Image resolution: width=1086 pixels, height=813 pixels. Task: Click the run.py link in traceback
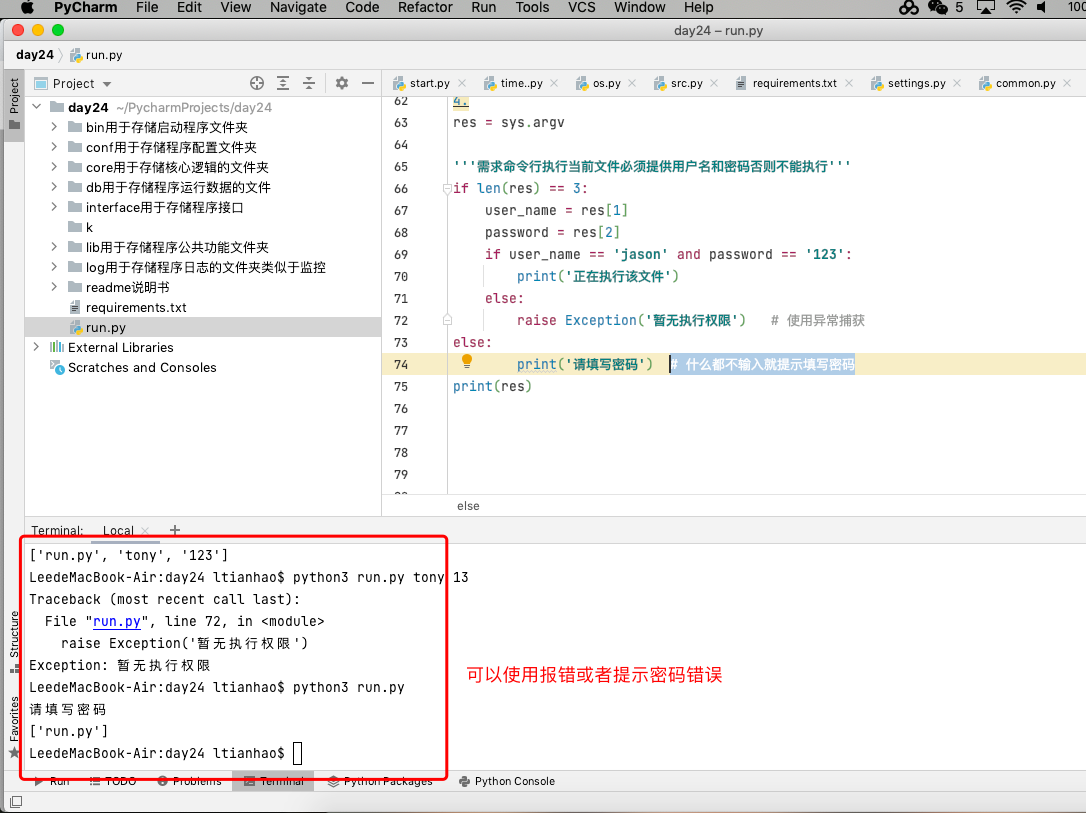tap(116, 621)
